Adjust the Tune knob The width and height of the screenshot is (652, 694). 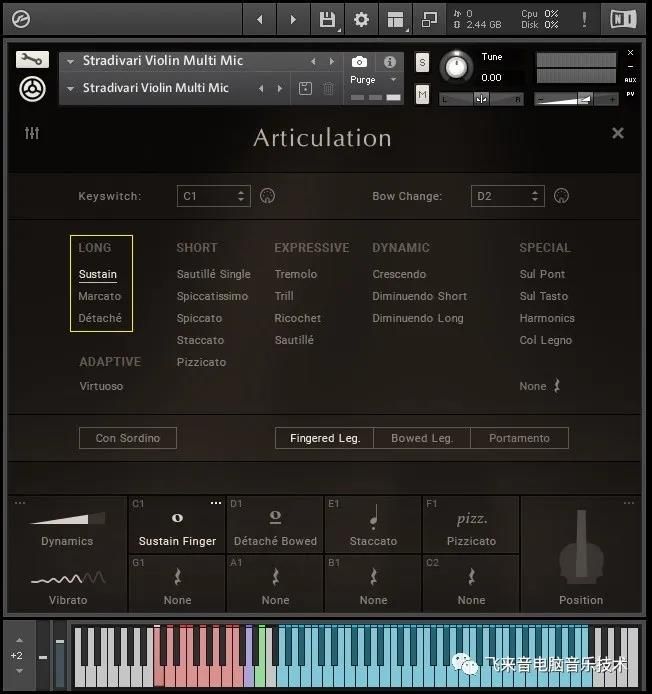456,67
